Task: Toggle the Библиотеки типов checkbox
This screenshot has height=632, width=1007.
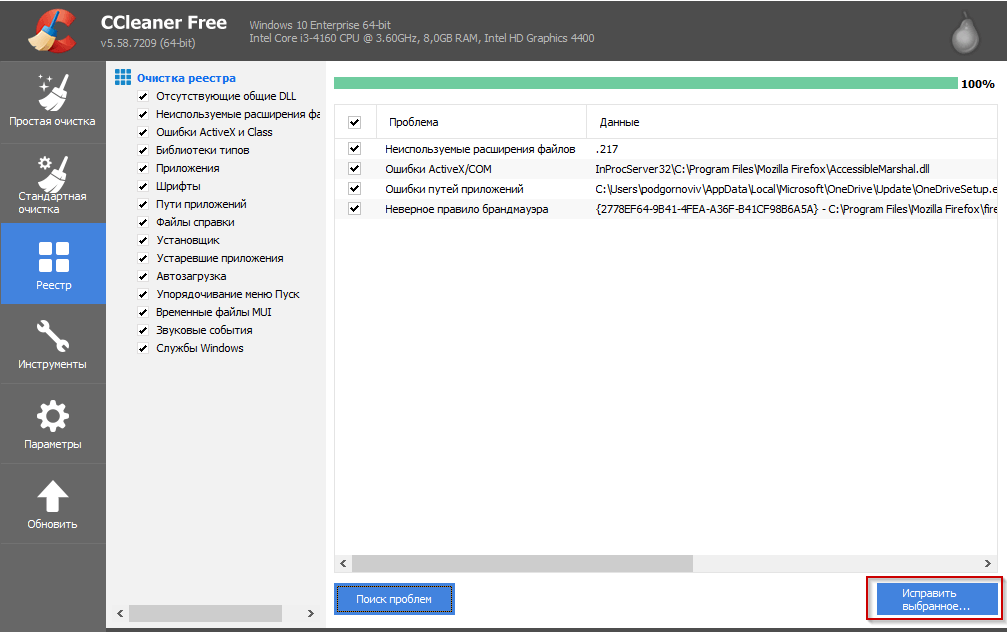Action: [143, 150]
